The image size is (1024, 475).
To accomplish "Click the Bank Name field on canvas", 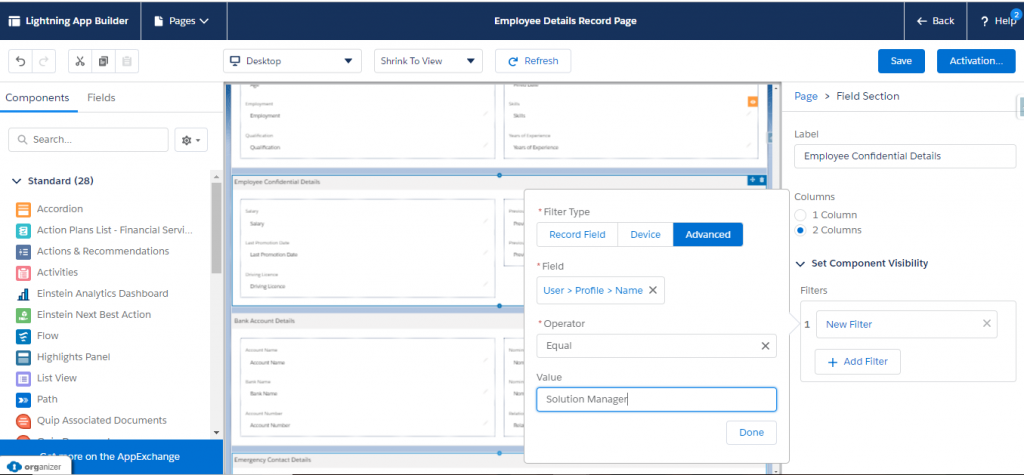I will point(365,389).
